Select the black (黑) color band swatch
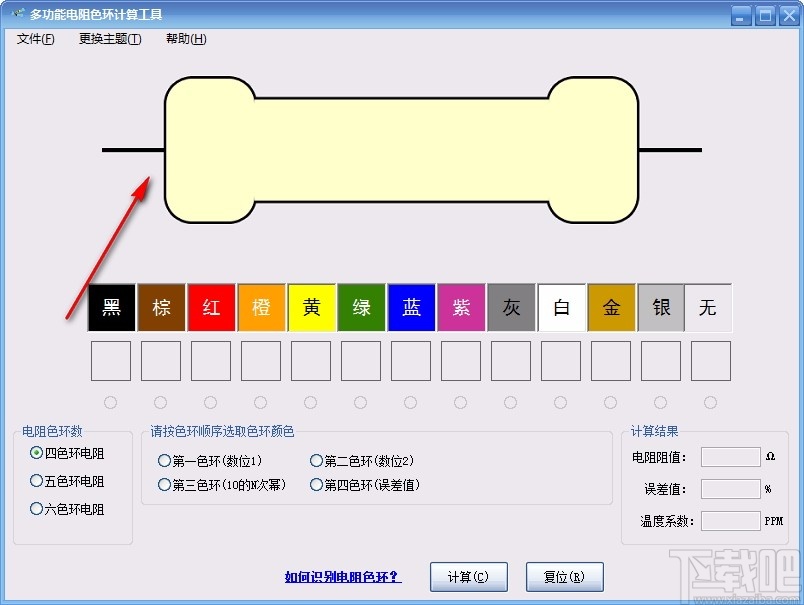The image size is (804, 605). point(111,308)
